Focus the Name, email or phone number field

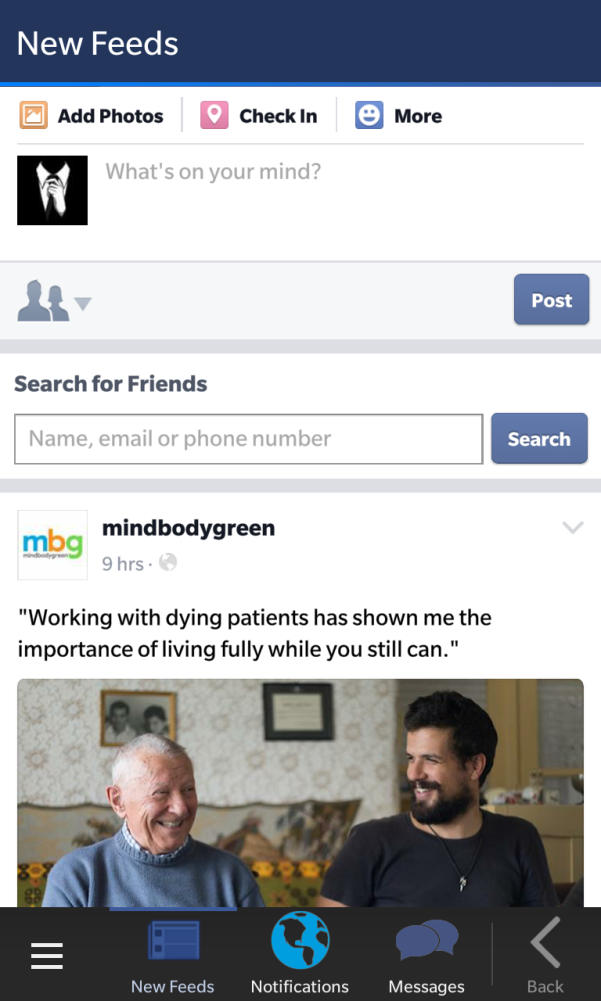(x=248, y=439)
